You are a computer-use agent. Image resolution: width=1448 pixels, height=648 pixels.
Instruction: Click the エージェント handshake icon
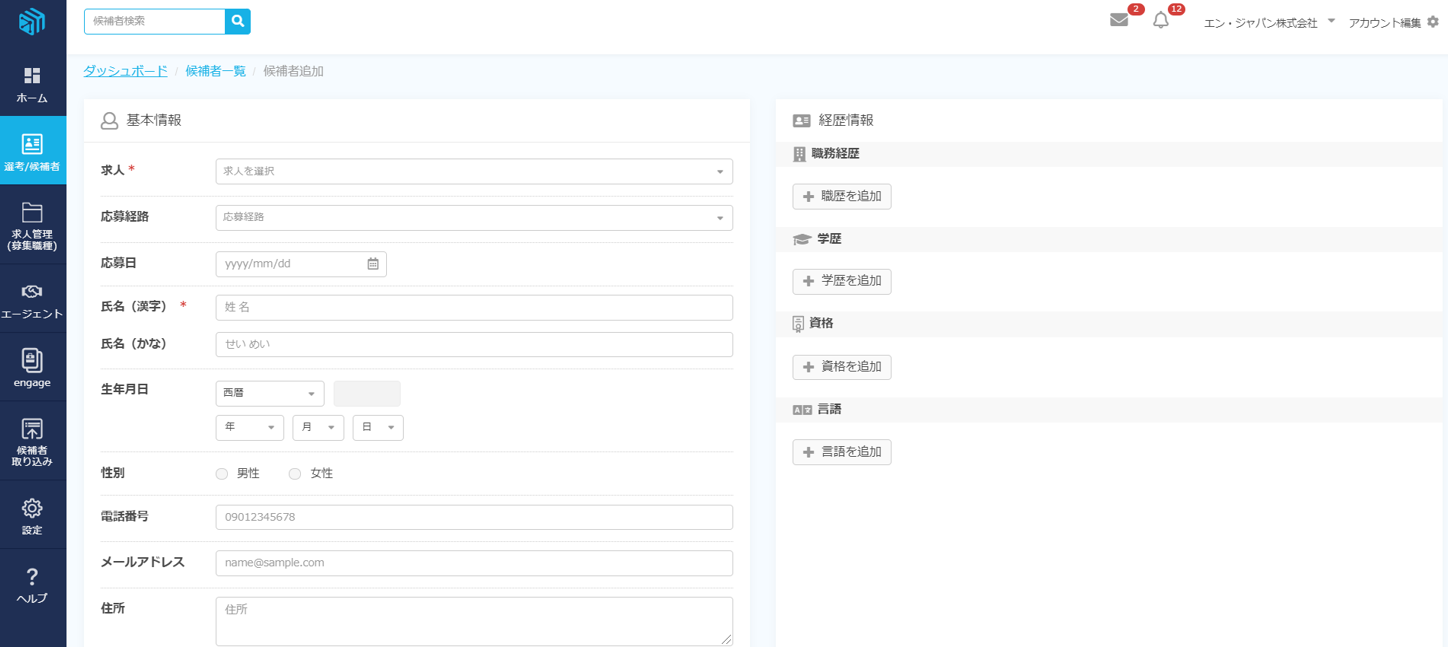click(32, 291)
